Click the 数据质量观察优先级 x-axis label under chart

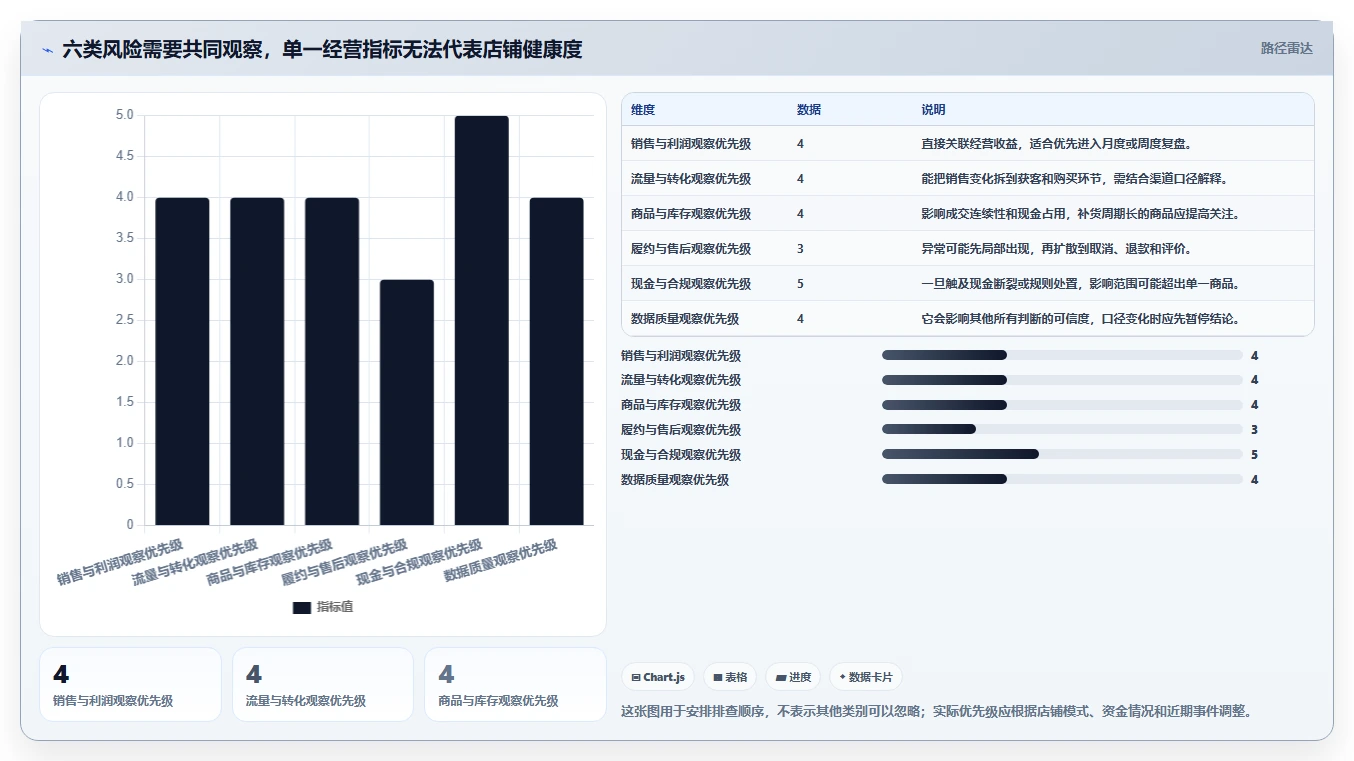501,561
